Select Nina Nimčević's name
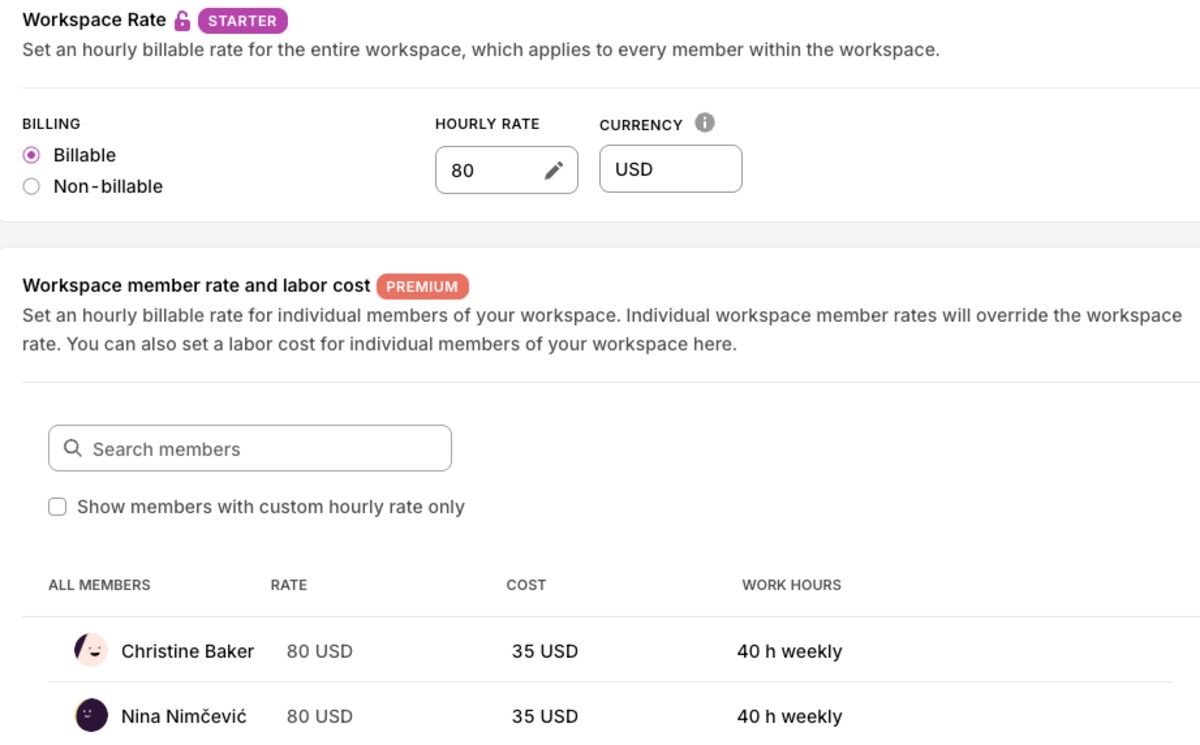The image size is (1200, 745). tap(187, 715)
